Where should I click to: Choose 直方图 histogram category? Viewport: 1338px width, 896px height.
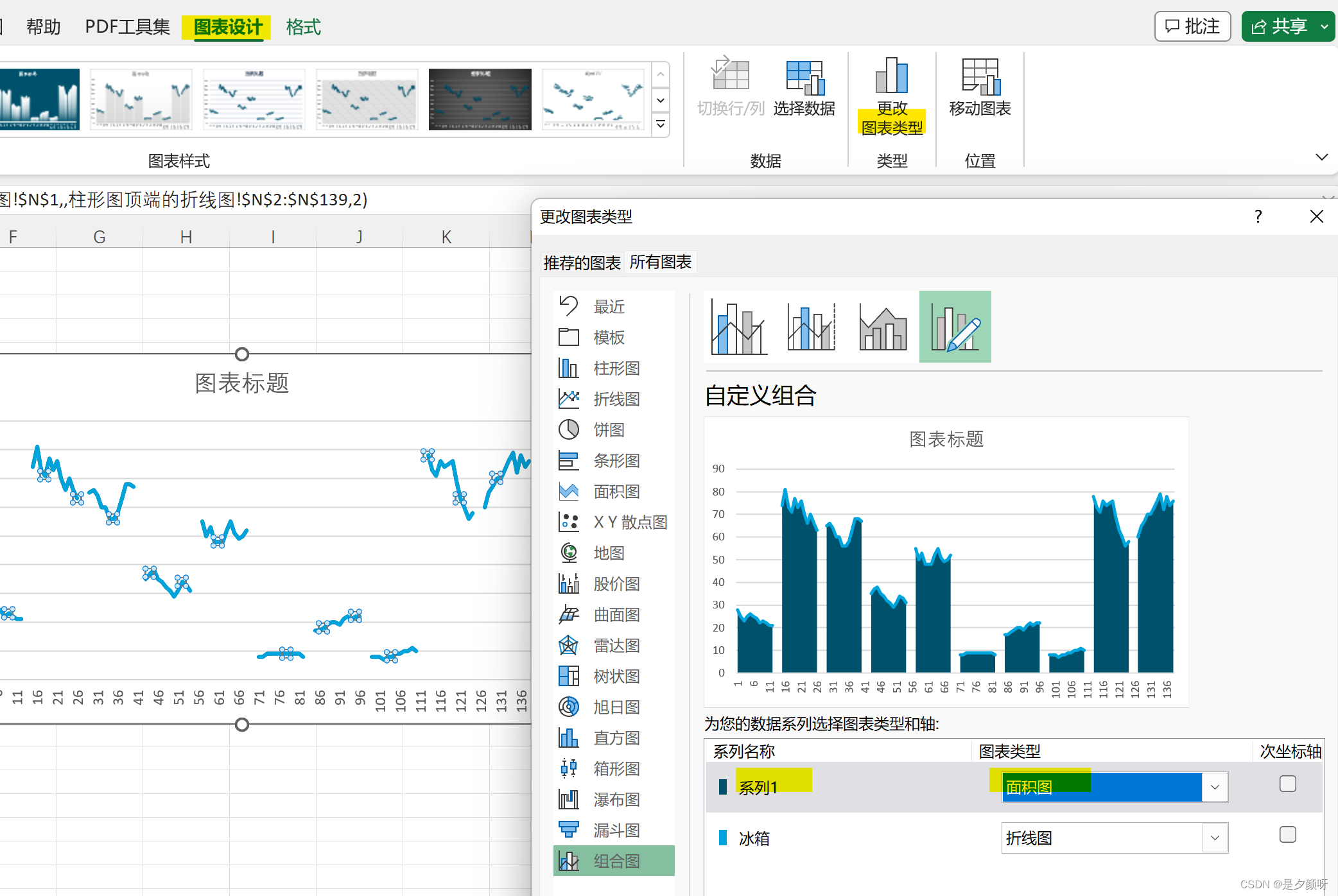[x=613, y=738]
